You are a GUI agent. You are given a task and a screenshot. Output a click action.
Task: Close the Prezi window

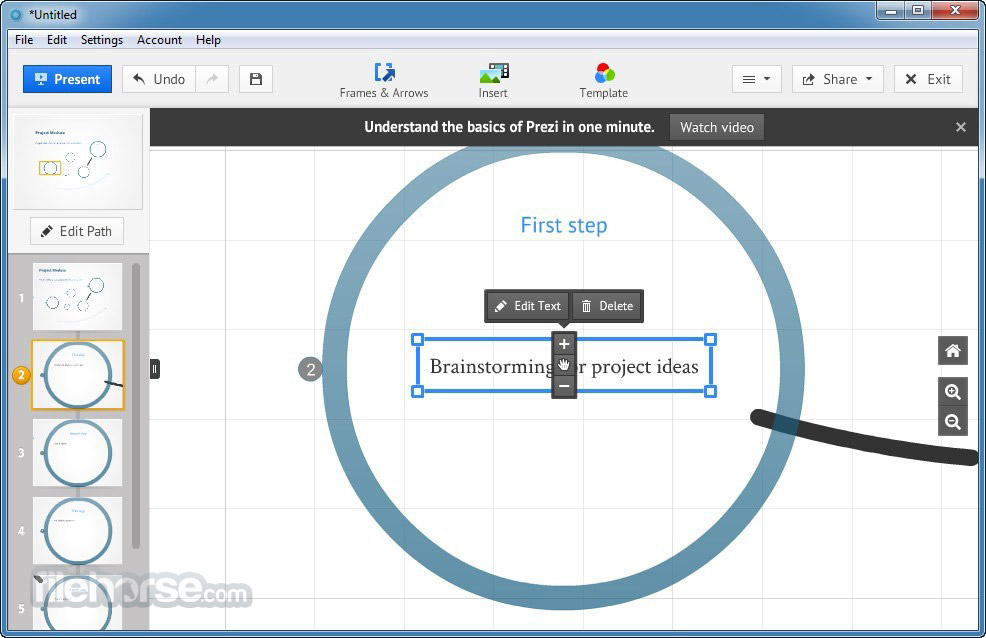[956, 10]
